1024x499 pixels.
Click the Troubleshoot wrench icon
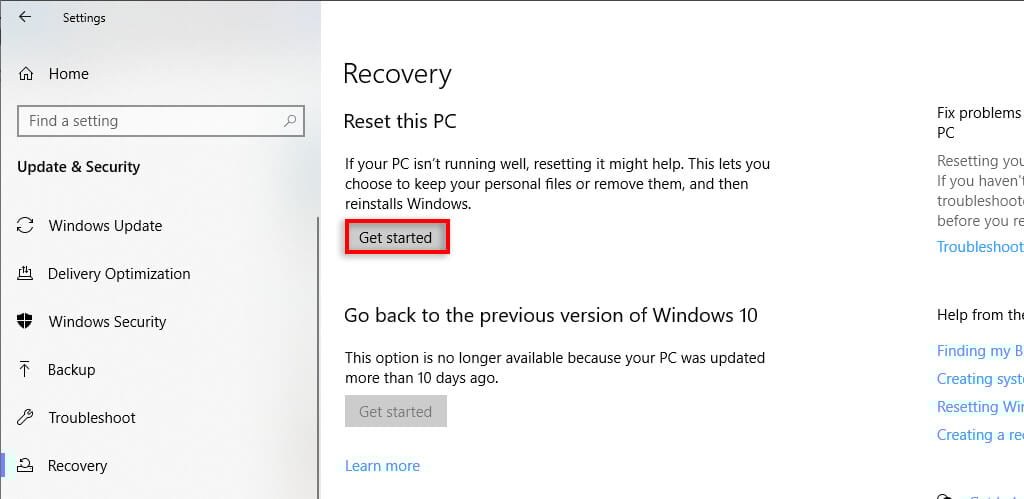click(x=26, y=418)
